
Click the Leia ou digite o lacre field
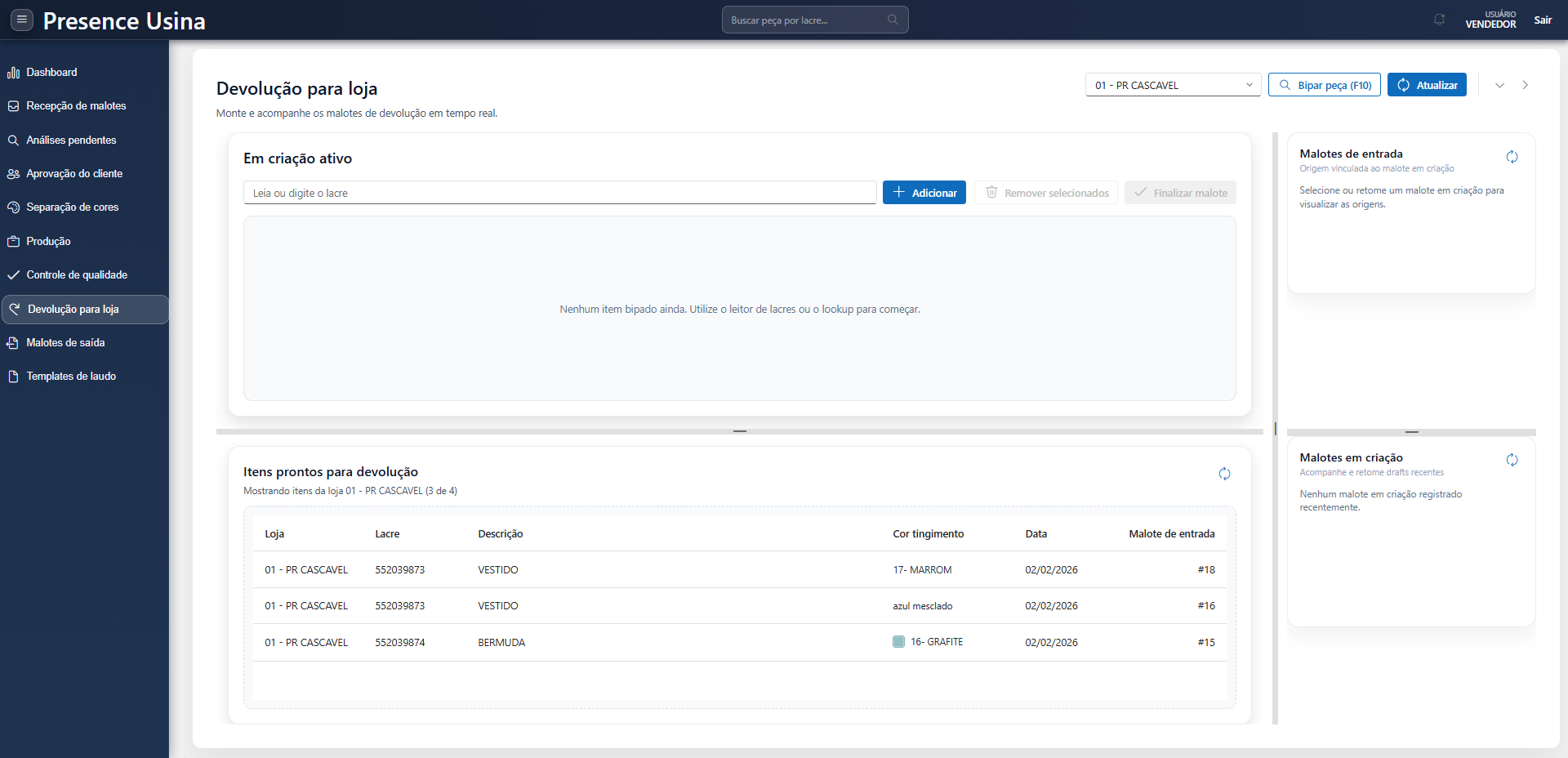pos(559,193)
